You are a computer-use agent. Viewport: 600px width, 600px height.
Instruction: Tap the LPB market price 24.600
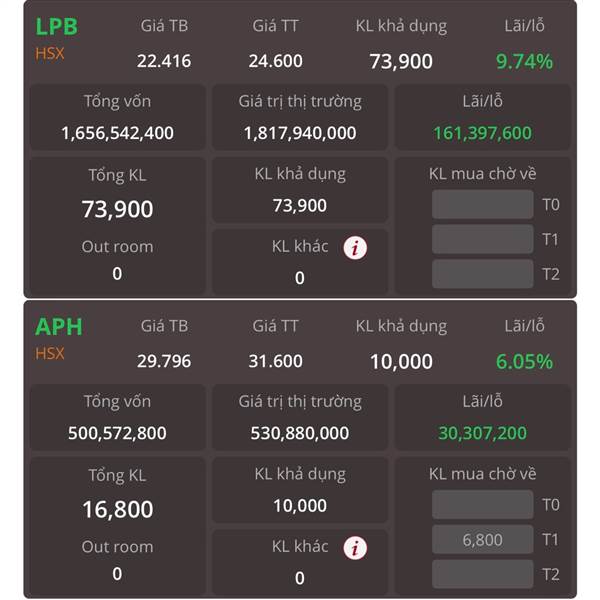(276, 61)
